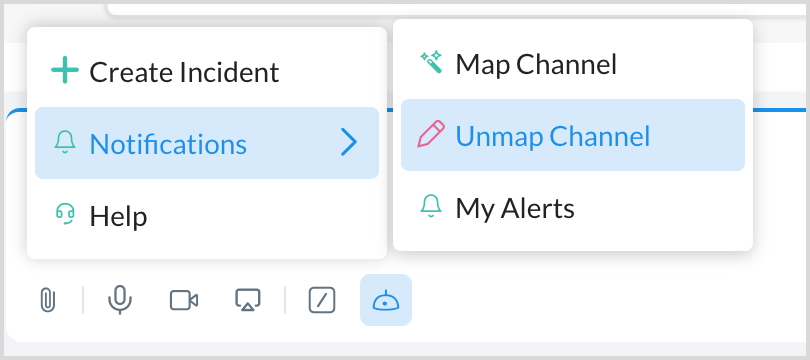
Task: Expand the Notifications submenu chevron
Action: pos(349,143)
